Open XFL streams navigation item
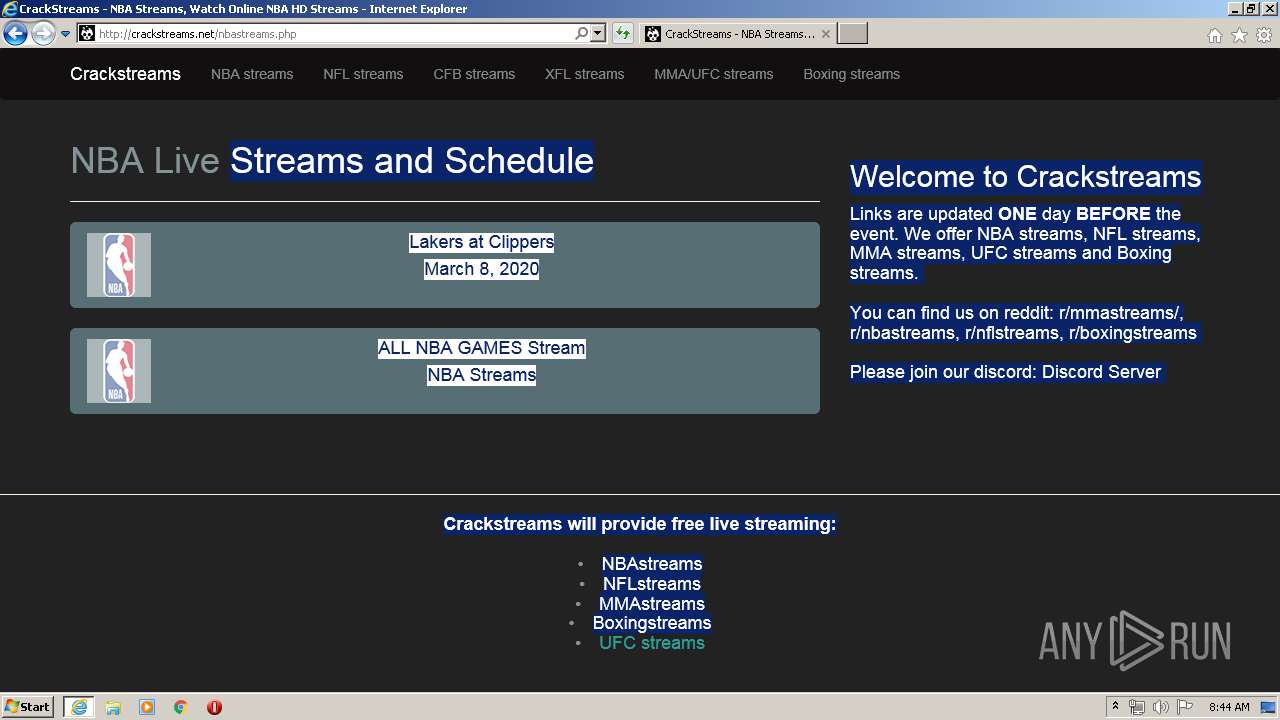Image resolution: width=1280 pixels, height=720 pixels. 584,74
